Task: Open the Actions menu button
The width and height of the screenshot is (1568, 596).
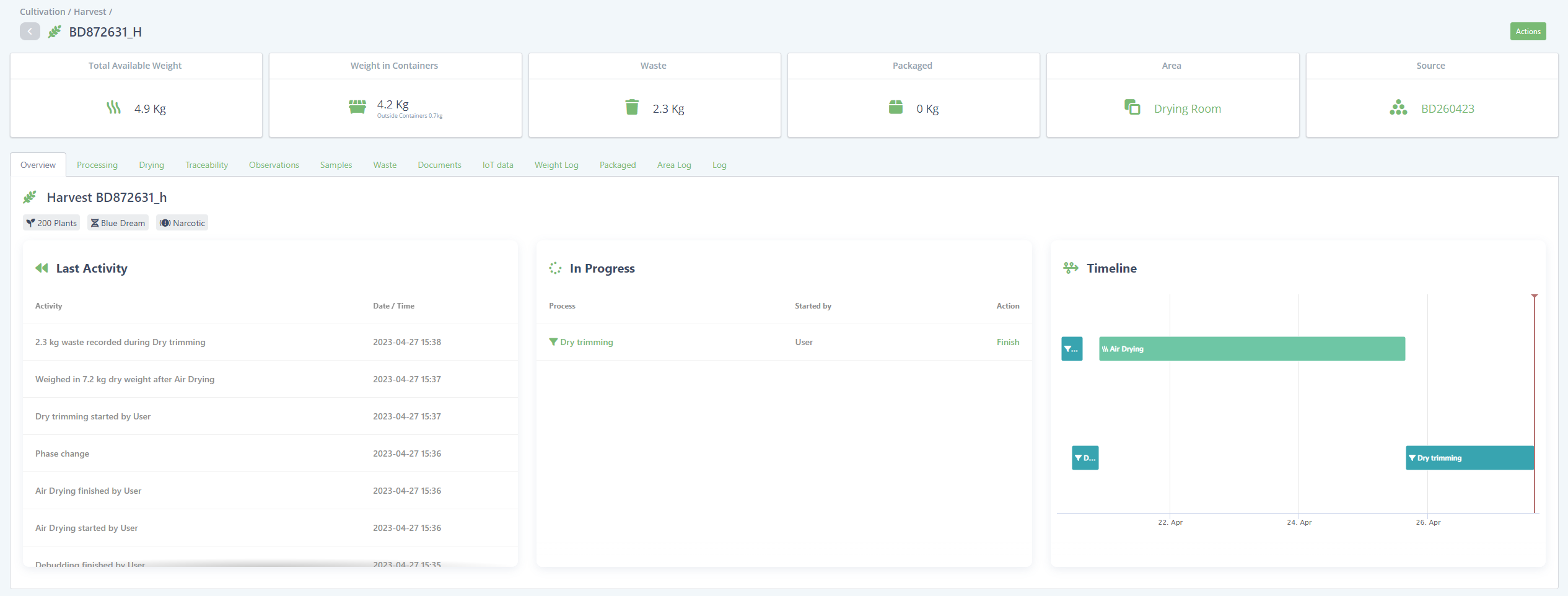Action: point(1527,32)
